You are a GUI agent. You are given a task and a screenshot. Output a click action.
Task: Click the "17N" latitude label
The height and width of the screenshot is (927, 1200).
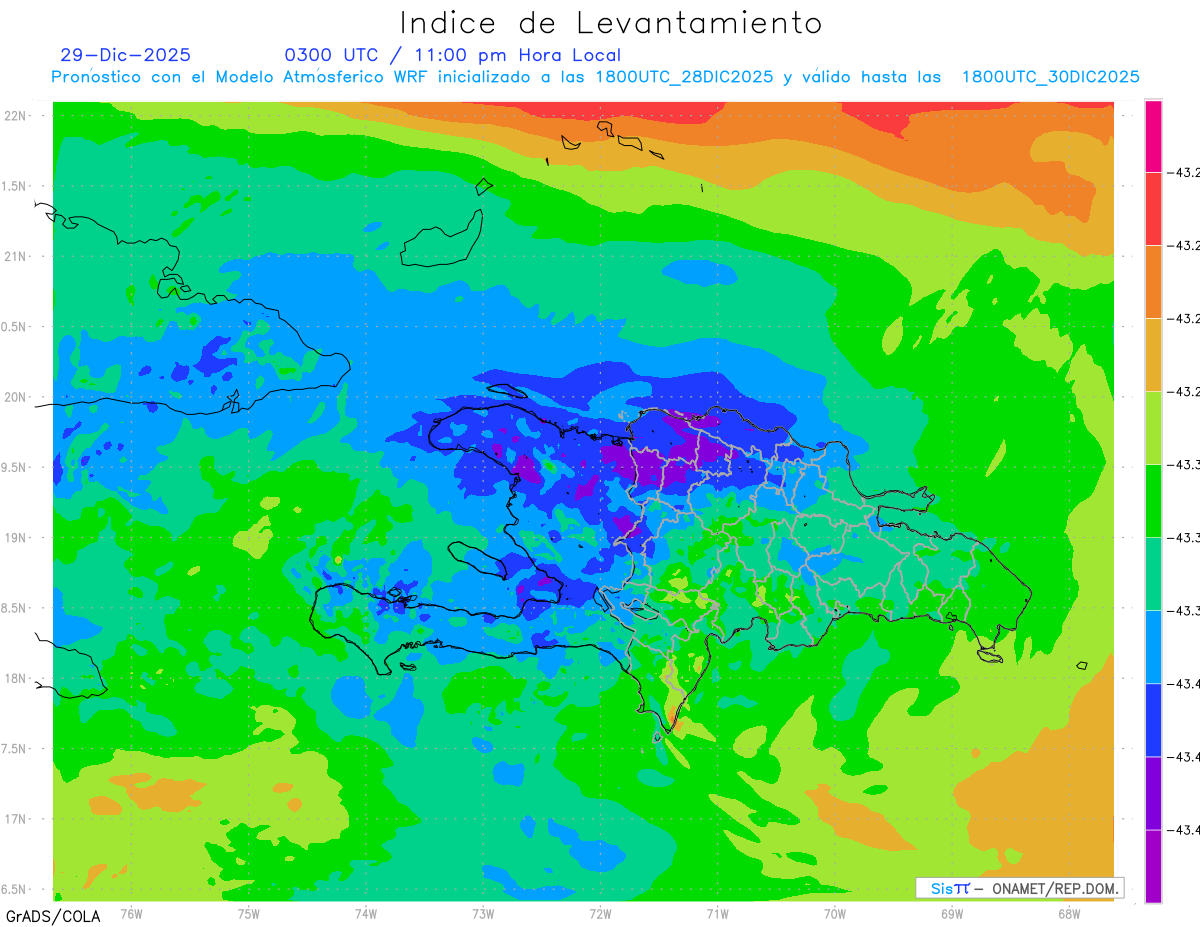coord(15,819)
